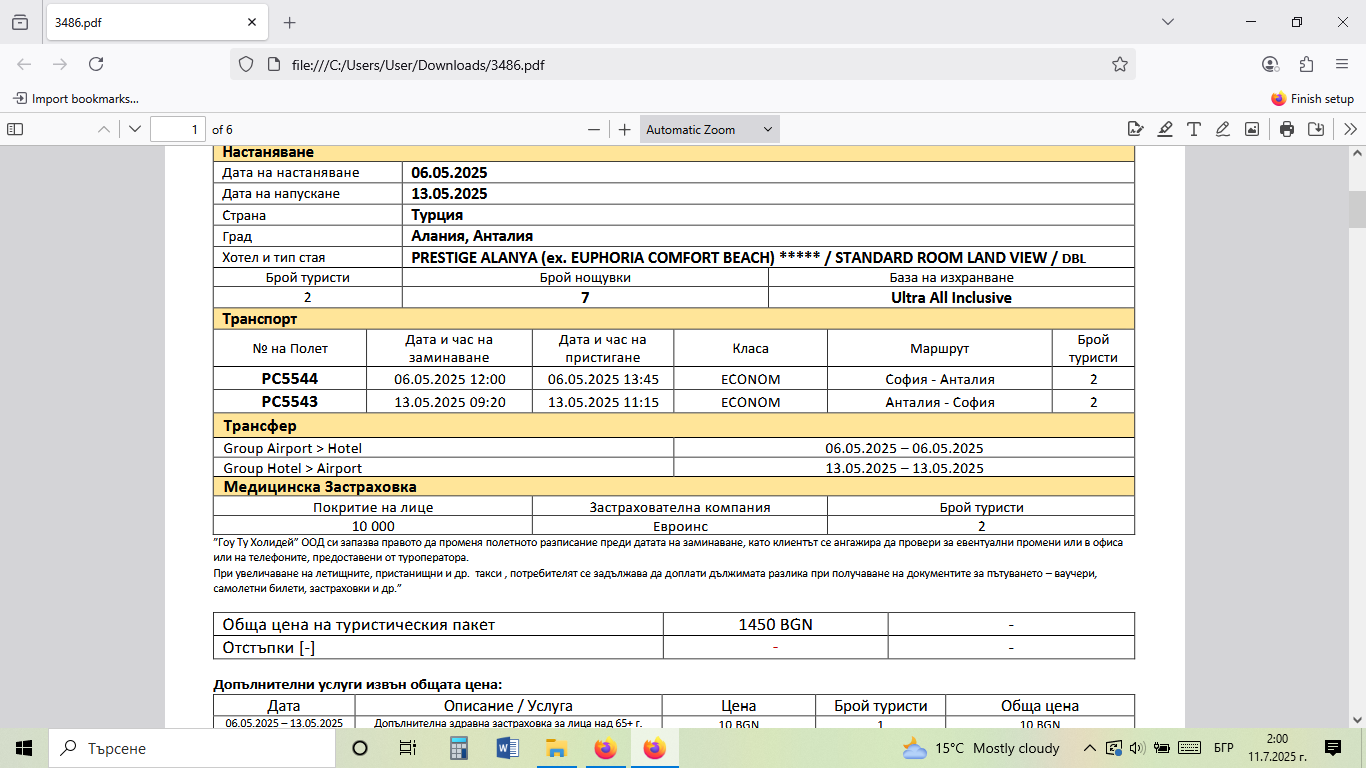This screenshot has width=1366, height=768.
Task: Toggle the PDF sidebar panel
Action: 15,129
